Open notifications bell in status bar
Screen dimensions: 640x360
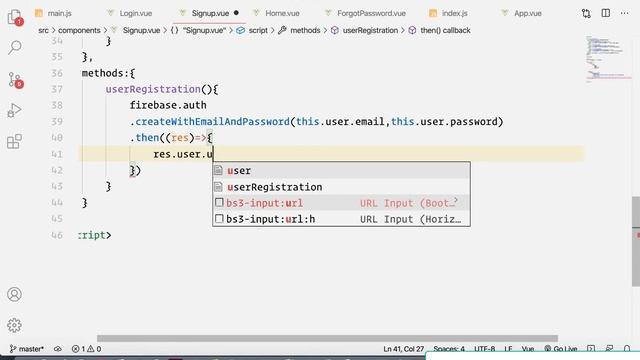tap(627, 349)
